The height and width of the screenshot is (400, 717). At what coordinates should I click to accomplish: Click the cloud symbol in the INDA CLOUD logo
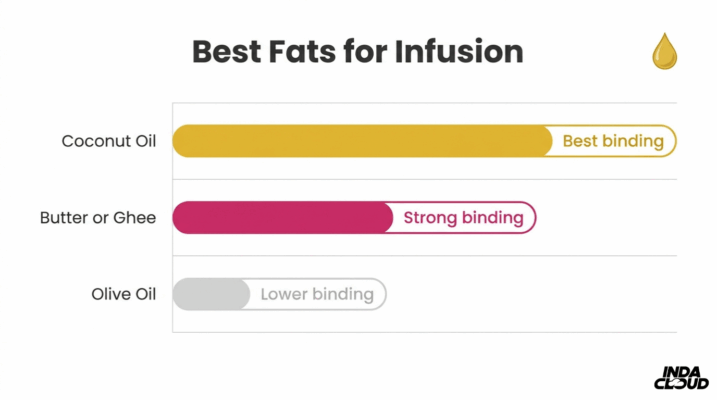pos(675,383)
